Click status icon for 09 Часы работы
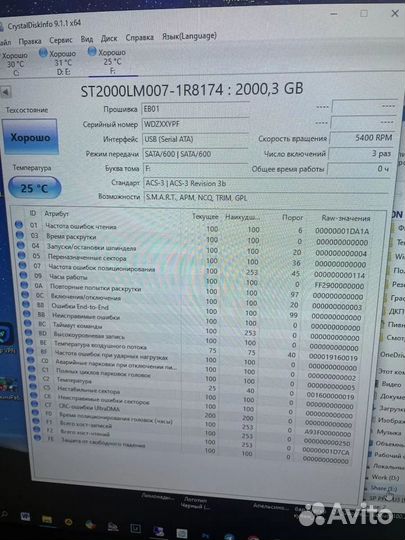 click(x=23, y=275)
